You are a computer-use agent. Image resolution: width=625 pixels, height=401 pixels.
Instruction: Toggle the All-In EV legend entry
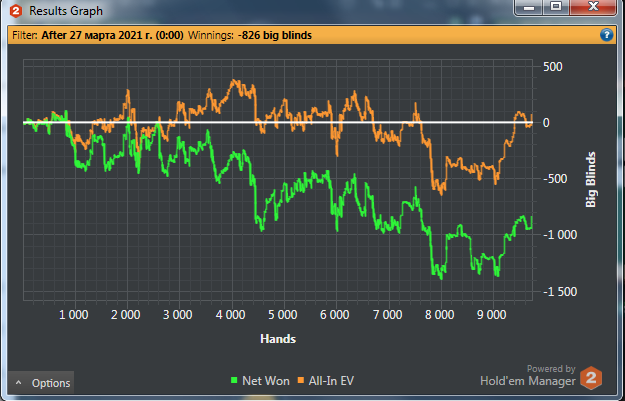326,381
